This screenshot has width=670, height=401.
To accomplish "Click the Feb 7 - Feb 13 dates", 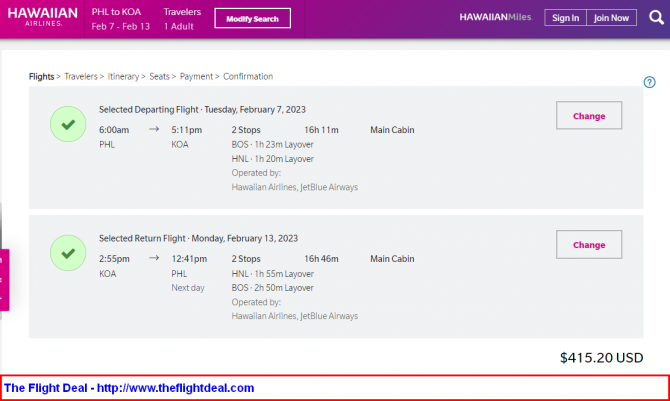I will (120, 27).
